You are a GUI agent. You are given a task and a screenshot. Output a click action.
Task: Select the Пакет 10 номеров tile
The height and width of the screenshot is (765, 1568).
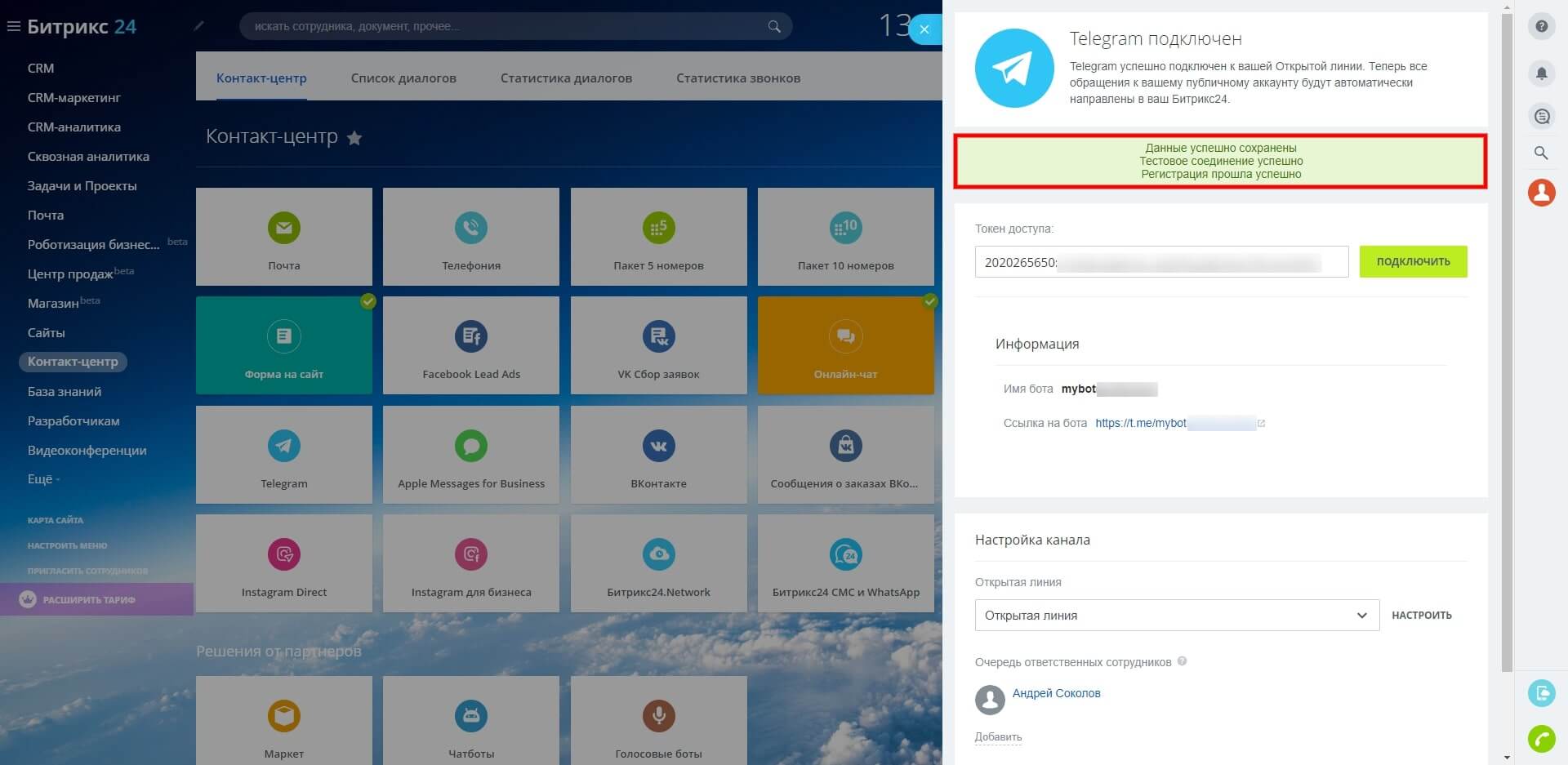click(x=846, y=237)
